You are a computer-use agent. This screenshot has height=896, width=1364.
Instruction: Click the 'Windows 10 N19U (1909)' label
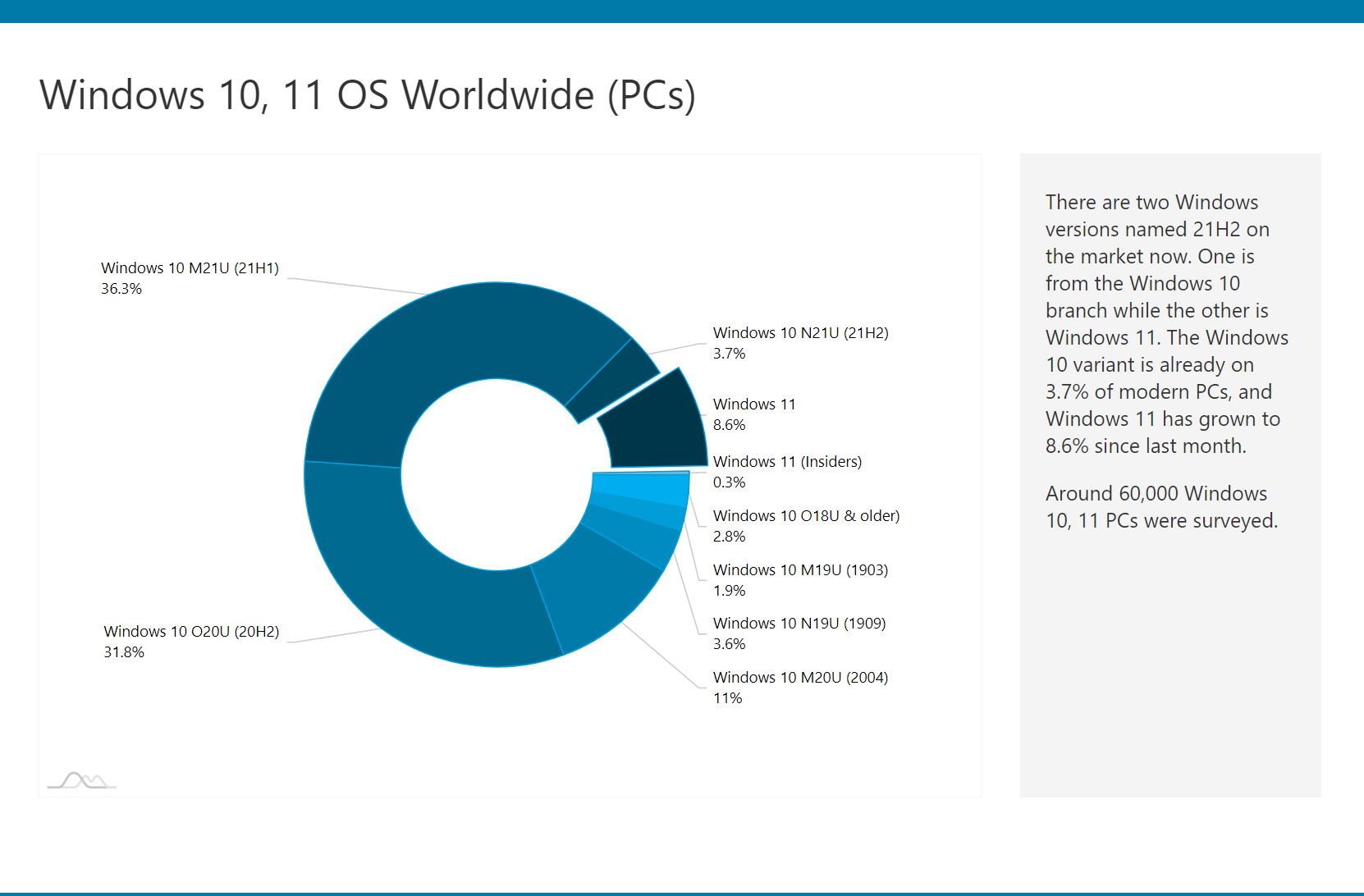click(x=799, y=624)
